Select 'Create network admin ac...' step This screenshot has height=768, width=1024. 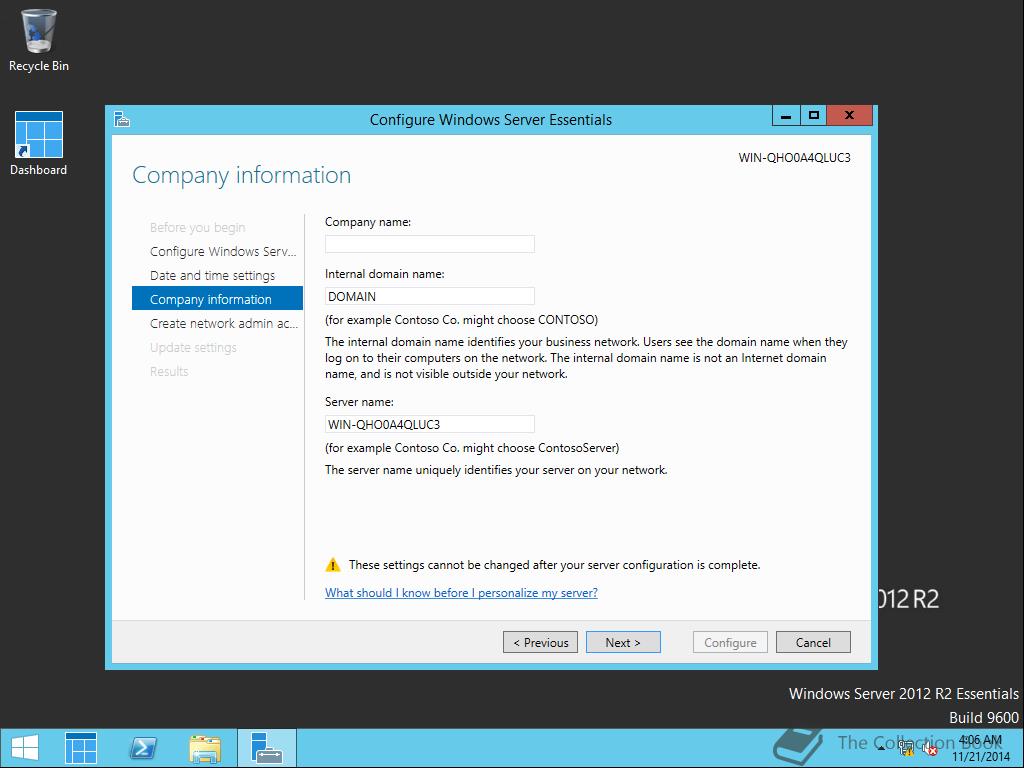tap(223, 323)
